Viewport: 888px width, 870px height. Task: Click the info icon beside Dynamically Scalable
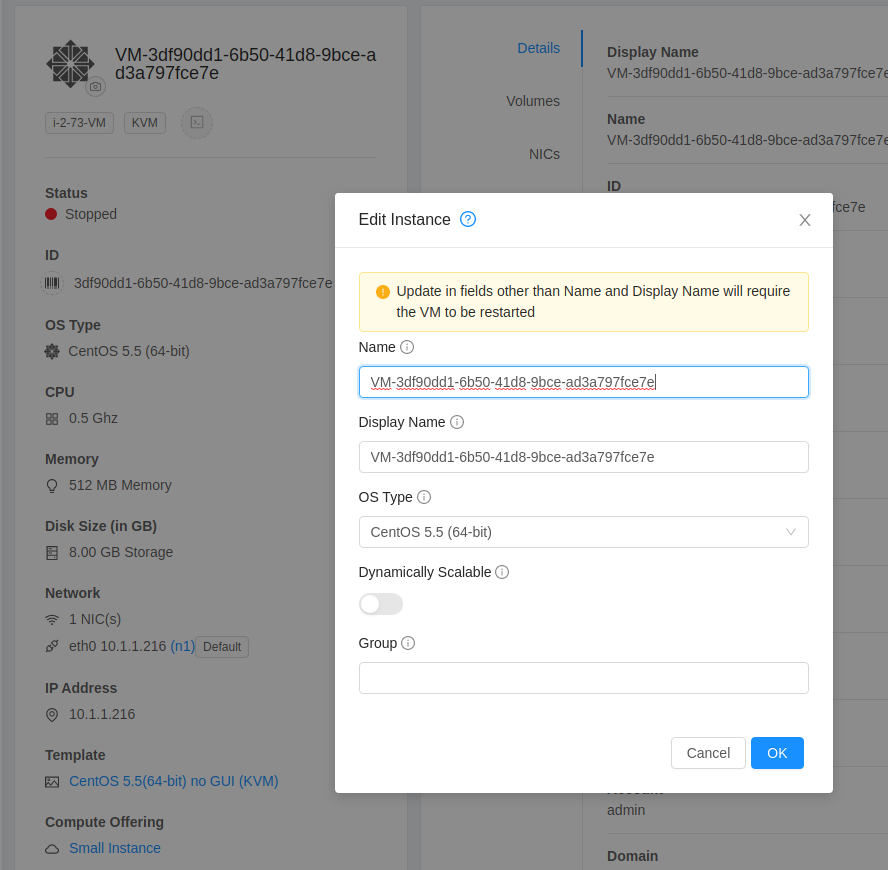pos(502,572)
